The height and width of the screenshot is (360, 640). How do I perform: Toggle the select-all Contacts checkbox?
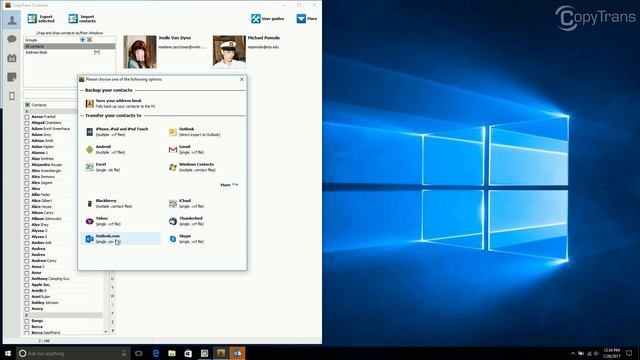point(27,105)
